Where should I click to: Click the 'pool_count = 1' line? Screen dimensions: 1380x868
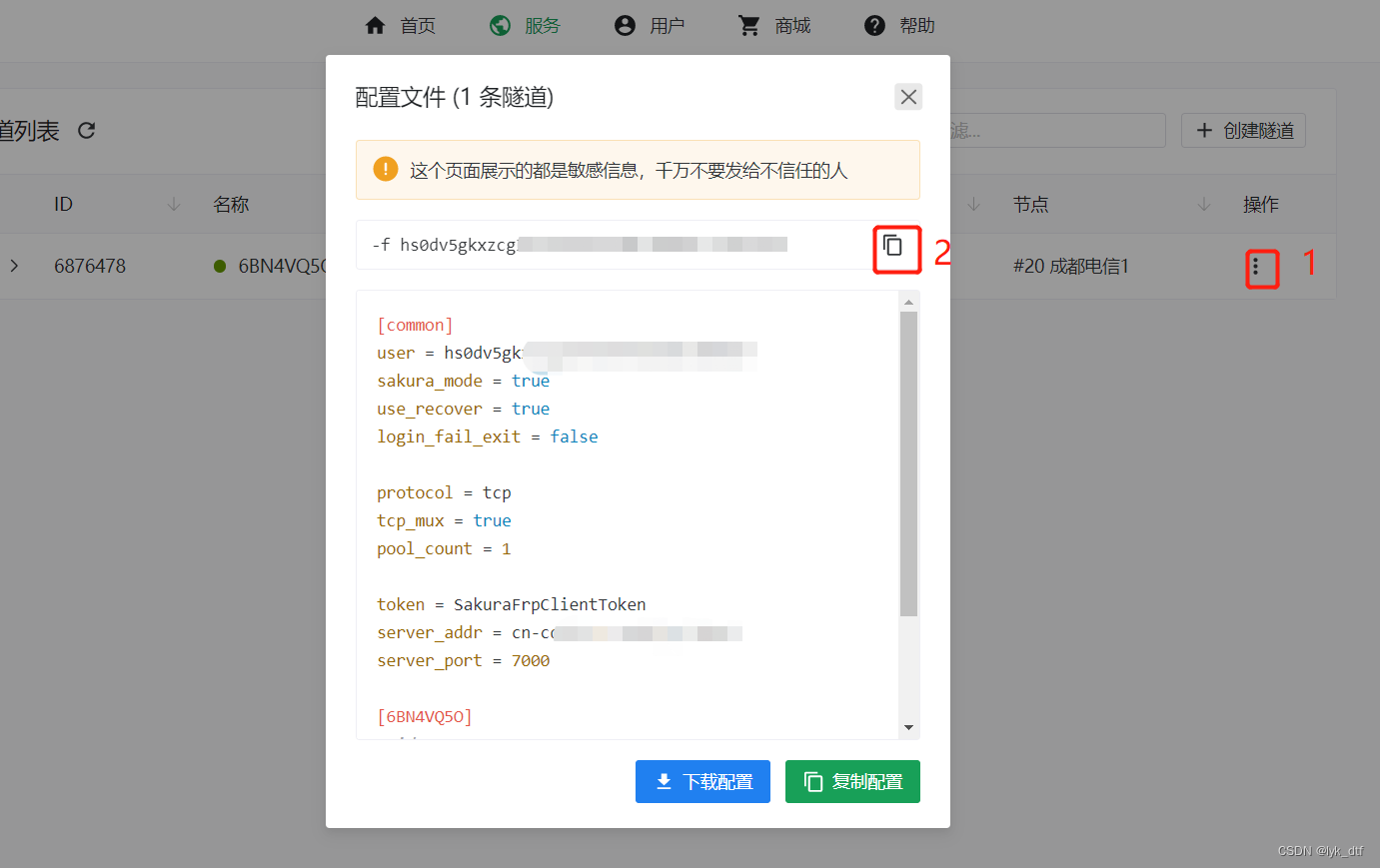(x=444, y=548)
